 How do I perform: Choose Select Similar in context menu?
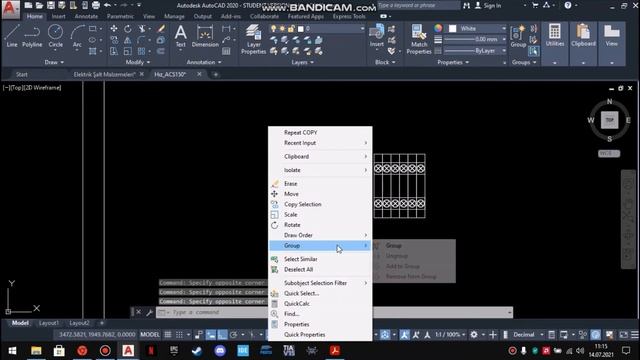pyautogui.click(x=320, y=259)
